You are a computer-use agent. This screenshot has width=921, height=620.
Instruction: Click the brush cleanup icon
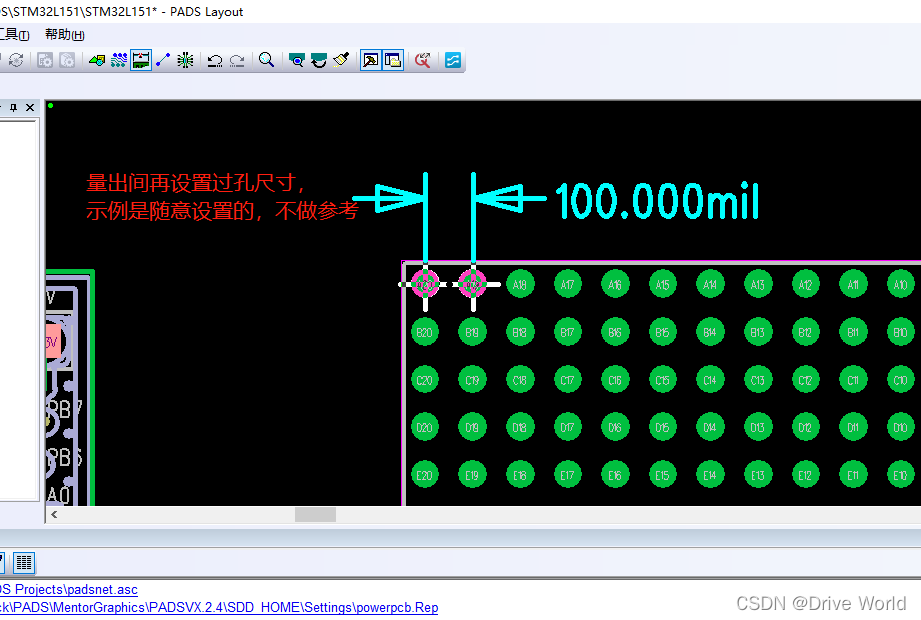tap(341, 60)
